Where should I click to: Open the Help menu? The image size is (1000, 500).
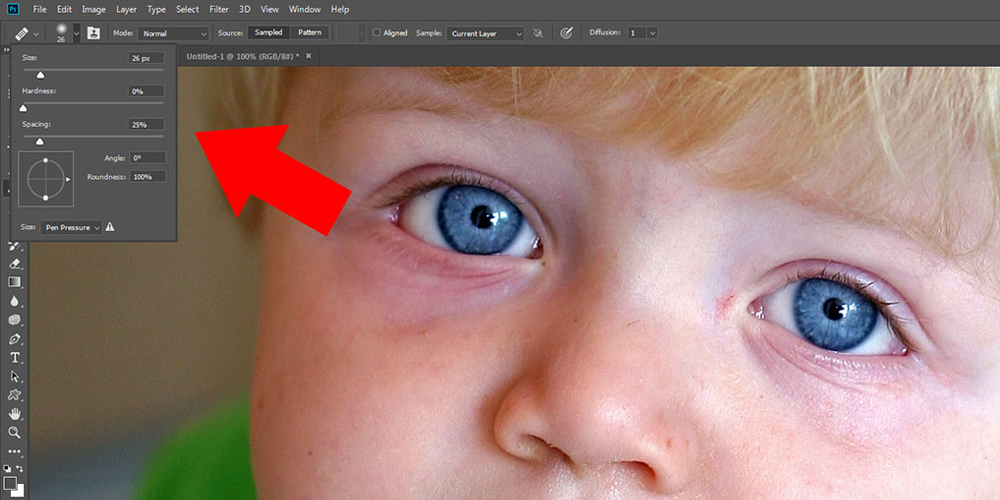coord(340,10)
